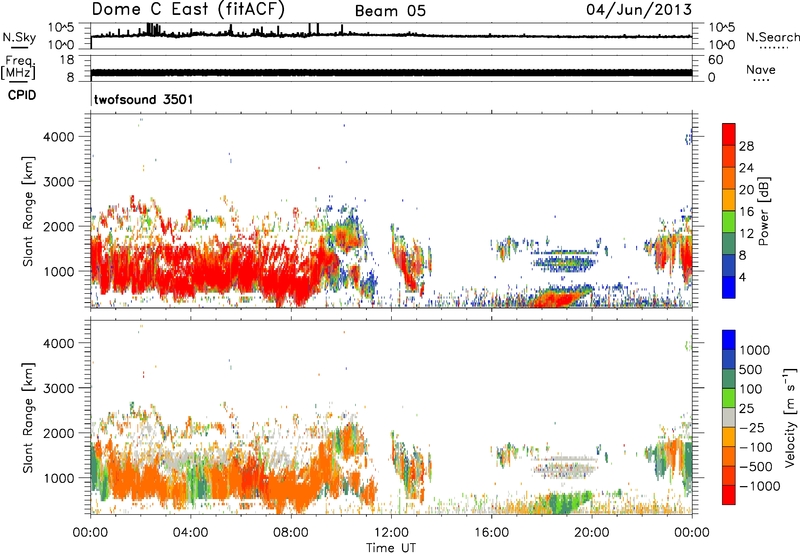The width and height of the screenshot is (800, 554).
Task: Click the "24" label on Power color bar
Action: [746, 168]
